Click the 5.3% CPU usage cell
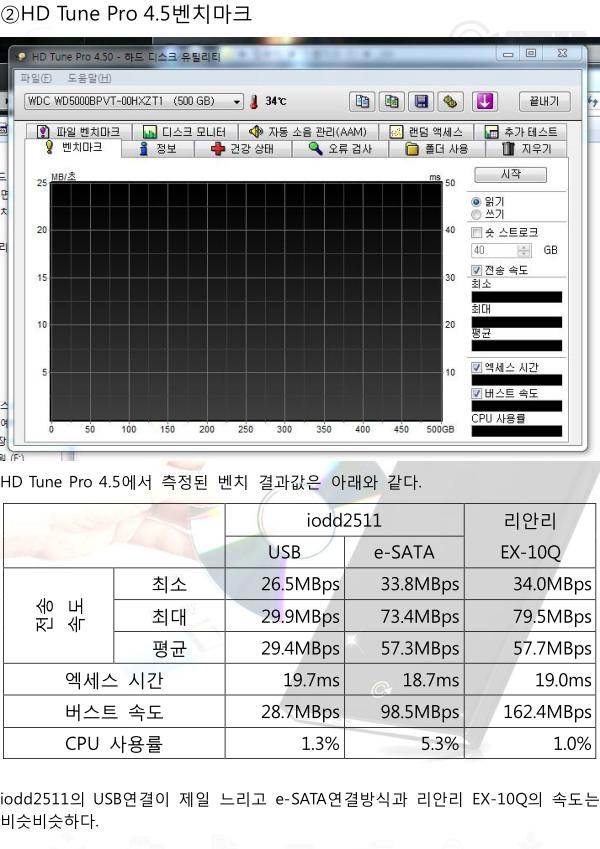 point(404,743)
